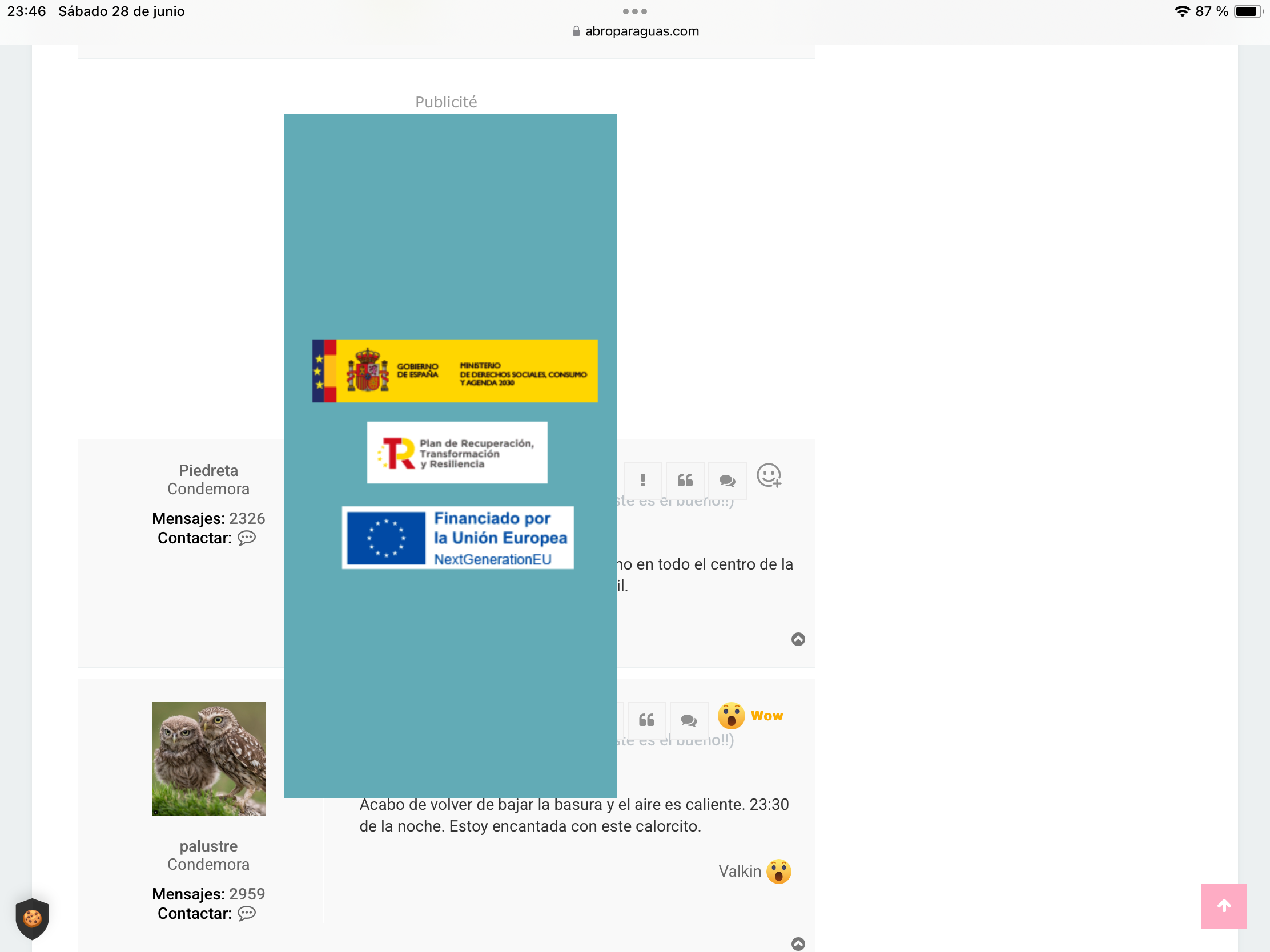Add a reaction with the smiley-plus icon

click(x=769, y=475)
